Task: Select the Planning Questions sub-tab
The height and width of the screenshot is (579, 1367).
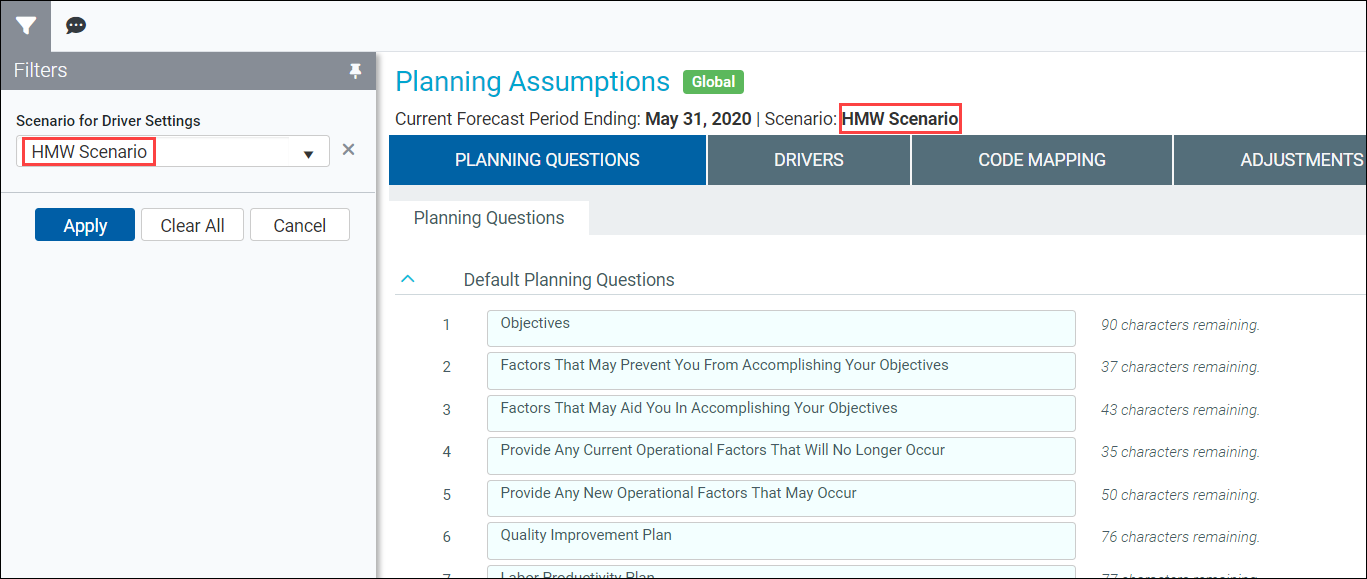Action: 489,218
